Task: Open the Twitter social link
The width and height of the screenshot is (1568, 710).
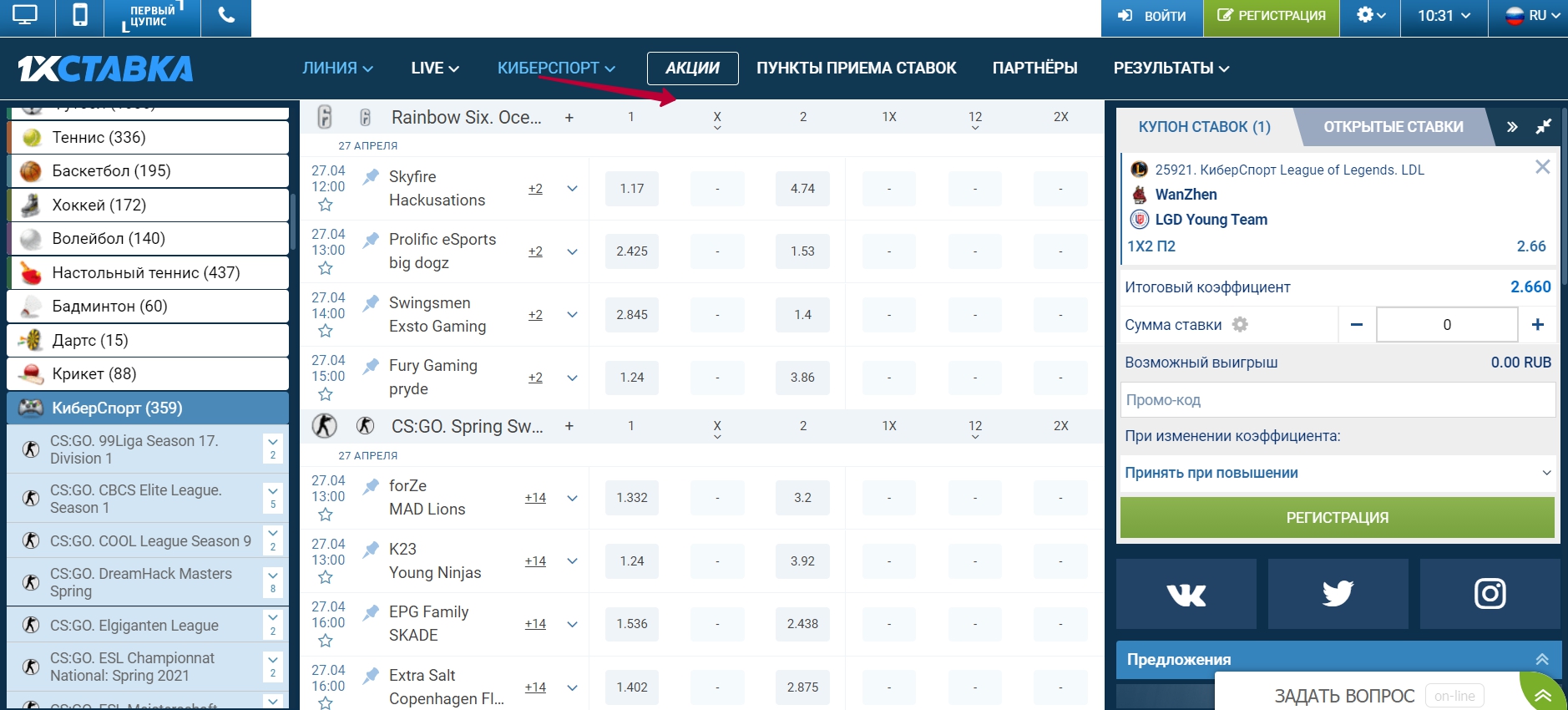Action: pyautogui.click(x=1338, y=594)
